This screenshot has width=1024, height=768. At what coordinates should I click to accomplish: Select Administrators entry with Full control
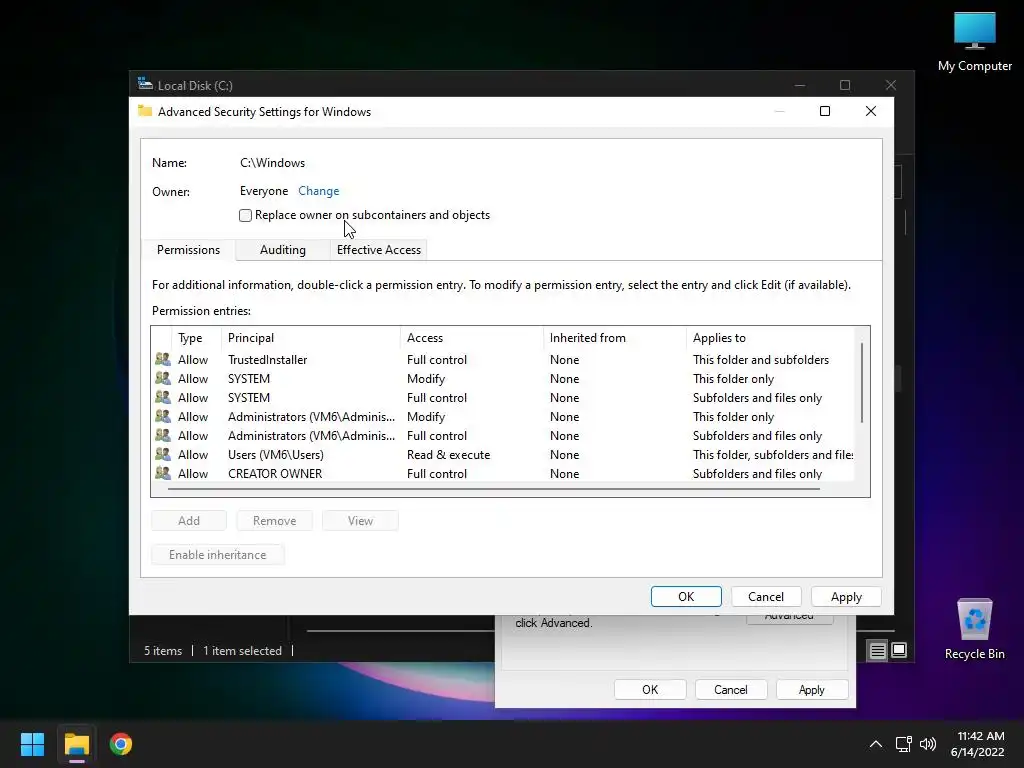point(503,435)
